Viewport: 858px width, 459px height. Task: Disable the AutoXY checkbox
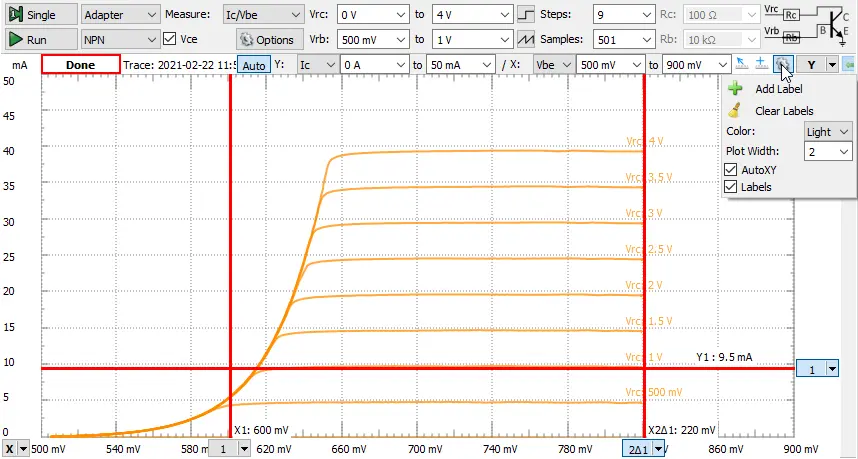(730, 170)
